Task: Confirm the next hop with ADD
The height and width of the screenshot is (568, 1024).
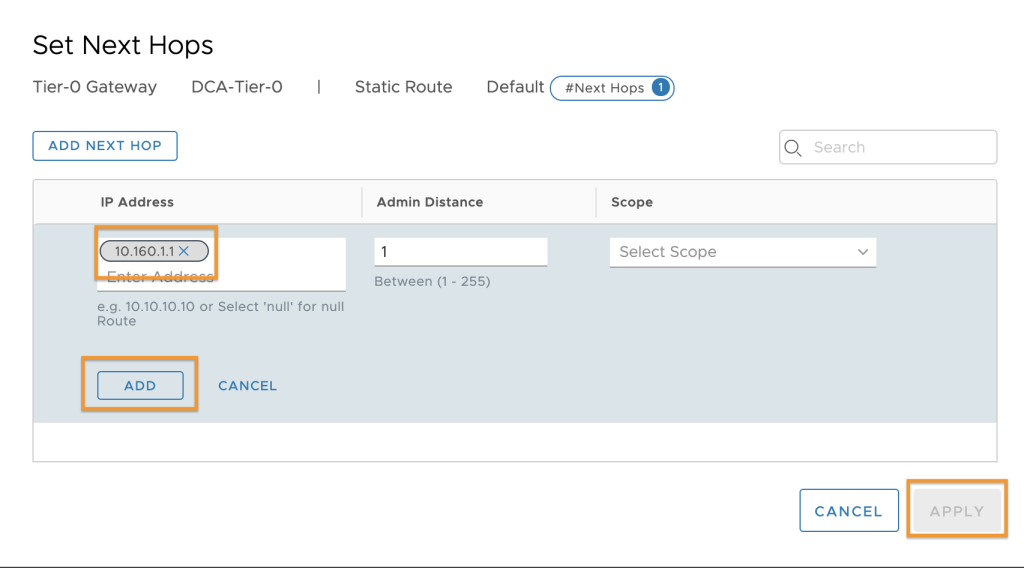Action: point(140,385)
